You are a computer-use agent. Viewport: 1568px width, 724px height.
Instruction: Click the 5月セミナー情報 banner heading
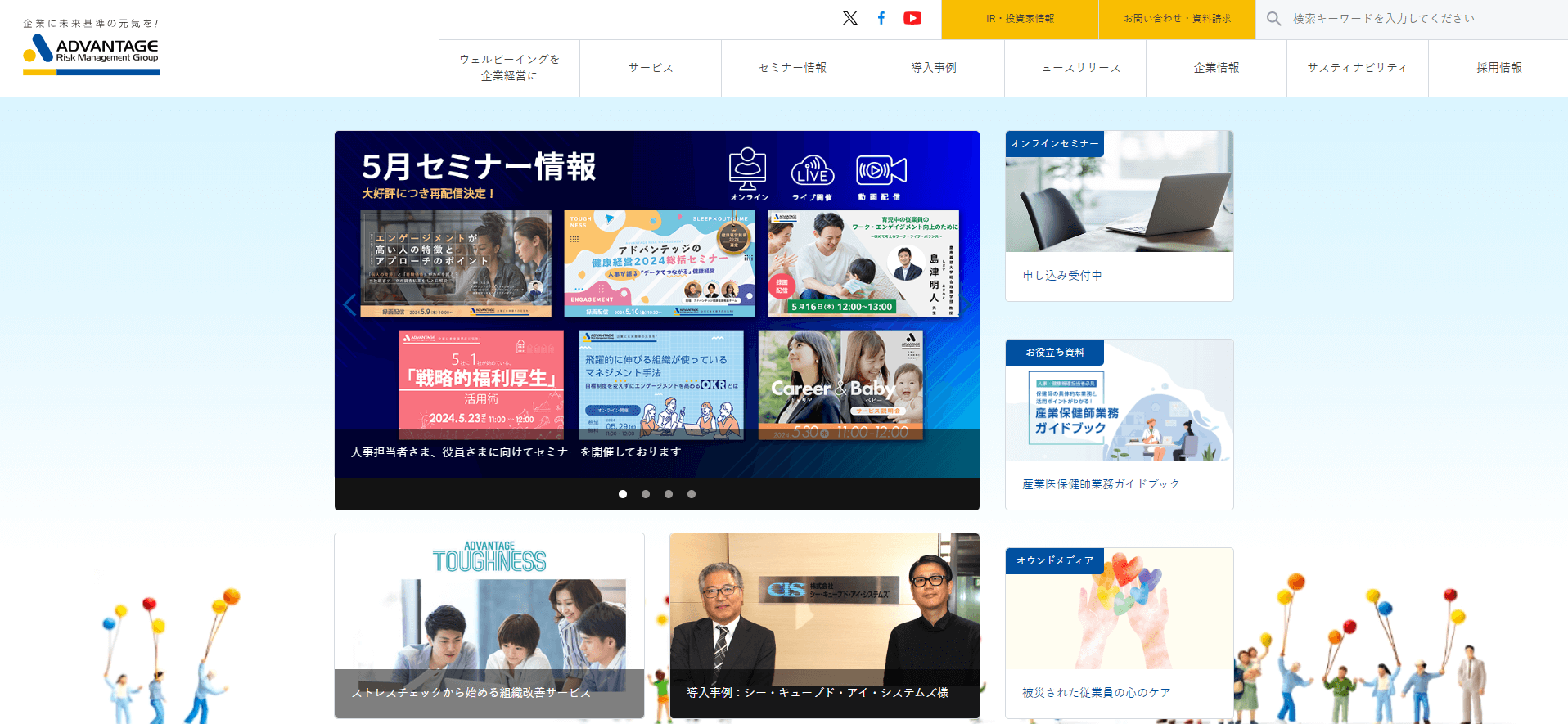point(479,167)
